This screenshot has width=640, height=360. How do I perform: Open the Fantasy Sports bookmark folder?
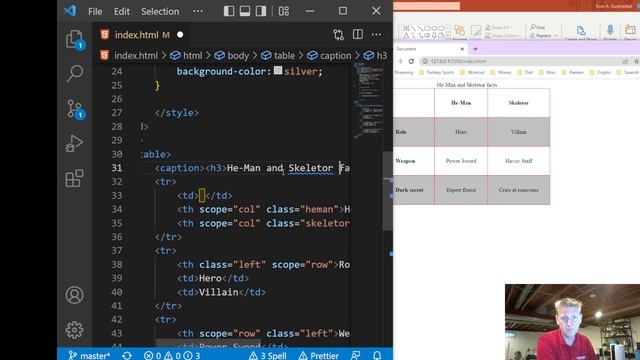(437, 72)
